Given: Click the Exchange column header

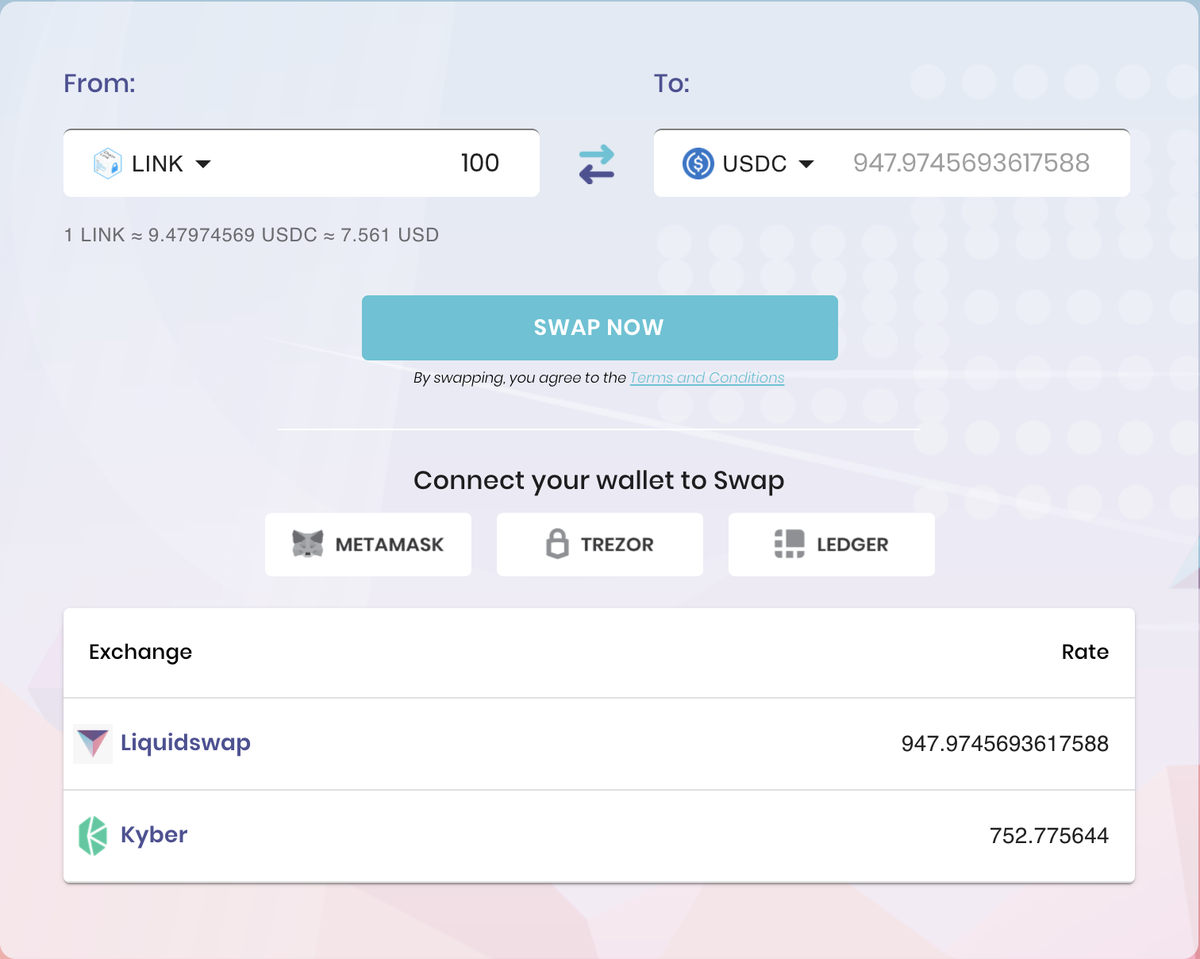Looking at the screenshot, I should tap(140, 652).
